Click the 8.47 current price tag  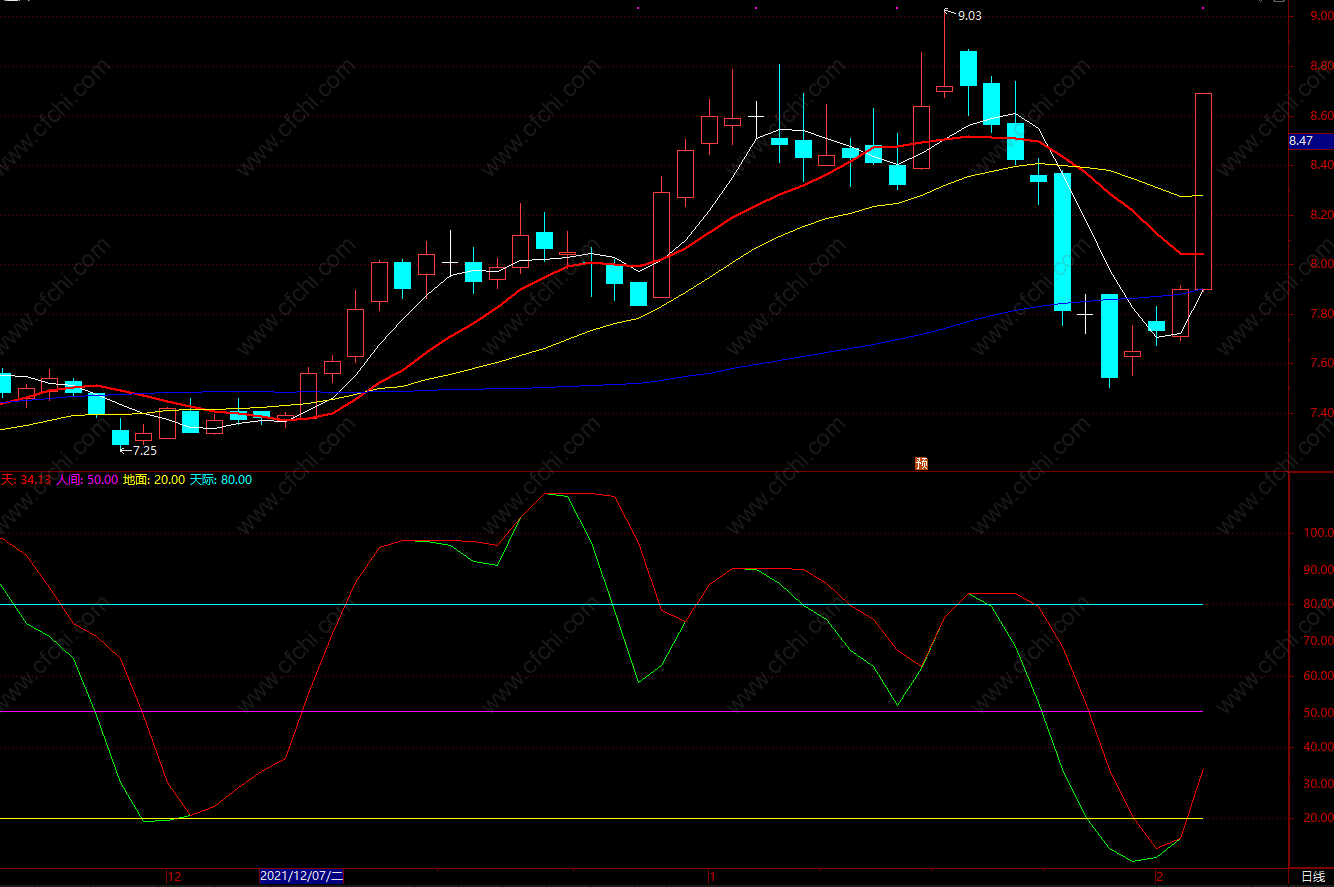tap(1311, 141)
